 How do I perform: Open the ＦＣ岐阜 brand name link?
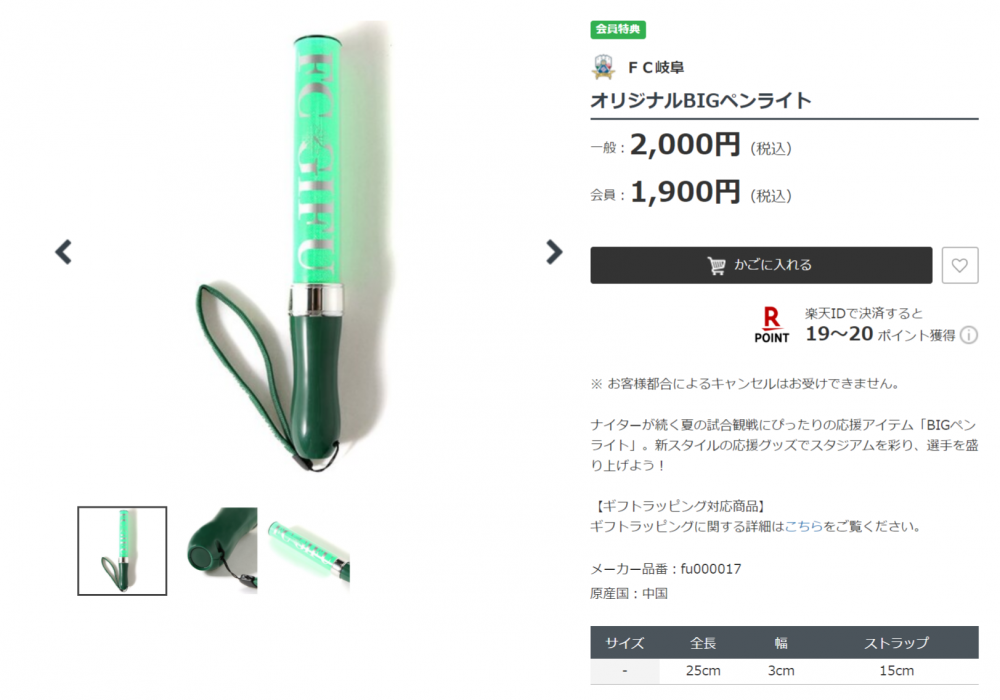656,68
